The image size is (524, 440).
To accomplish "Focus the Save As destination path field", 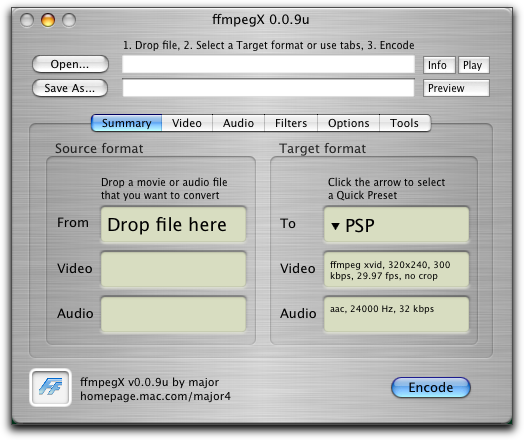I will (268, 88).
